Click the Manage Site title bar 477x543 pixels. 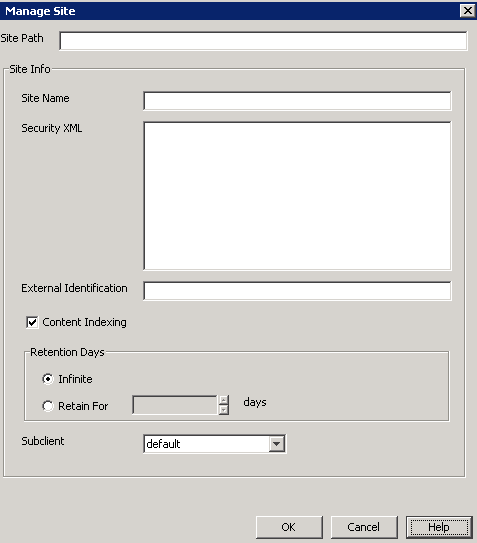(229, 11)
